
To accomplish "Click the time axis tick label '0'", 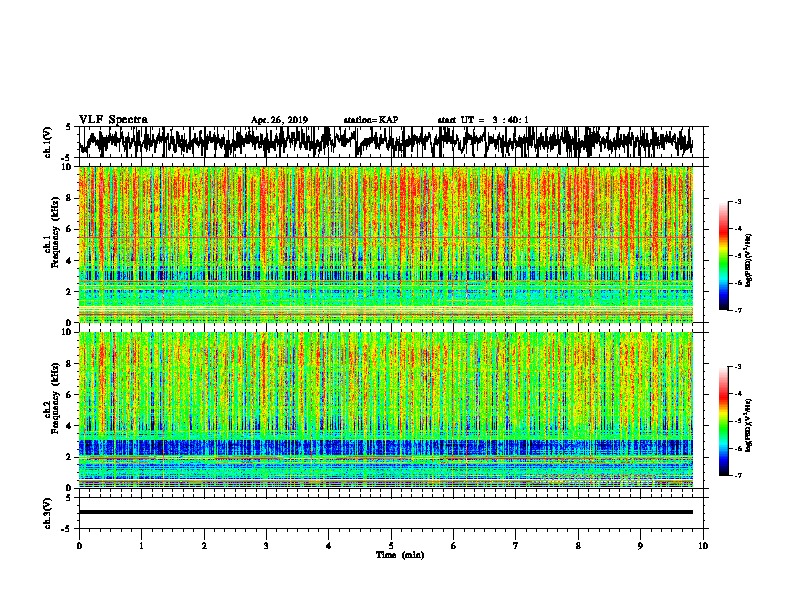I will coord(79,546).
